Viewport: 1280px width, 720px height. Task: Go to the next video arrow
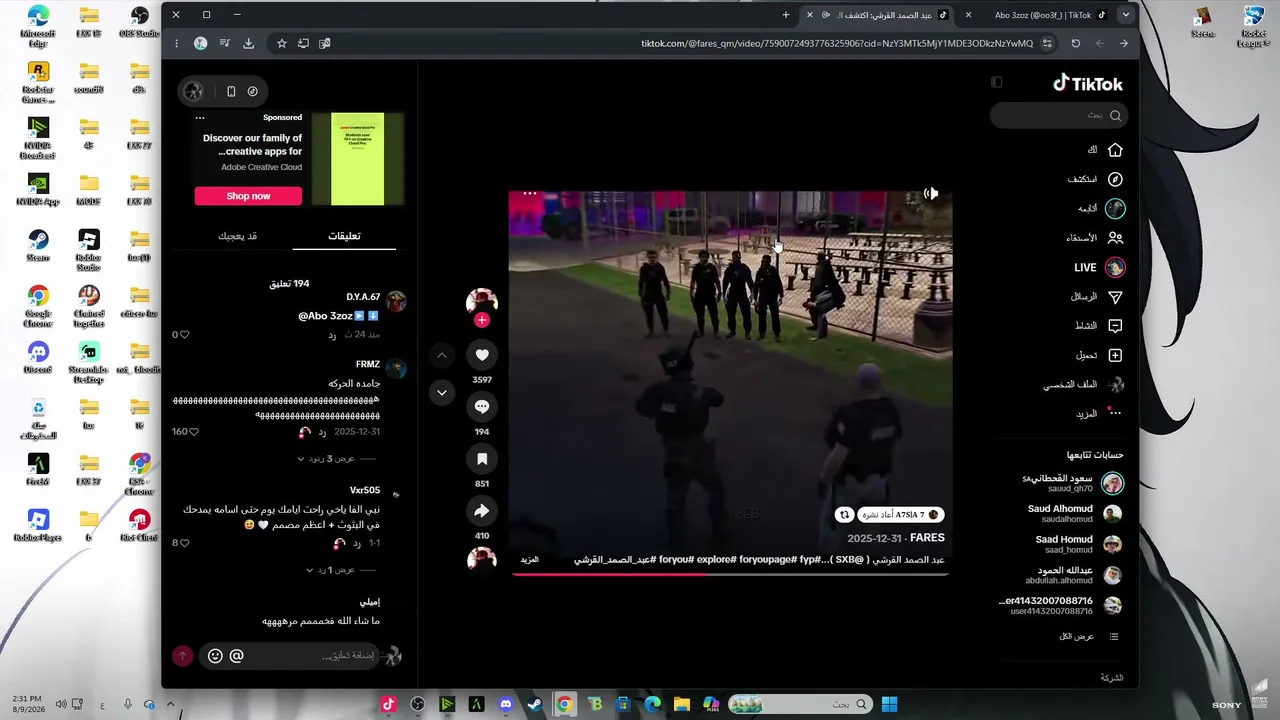click(x=442, y=392)
